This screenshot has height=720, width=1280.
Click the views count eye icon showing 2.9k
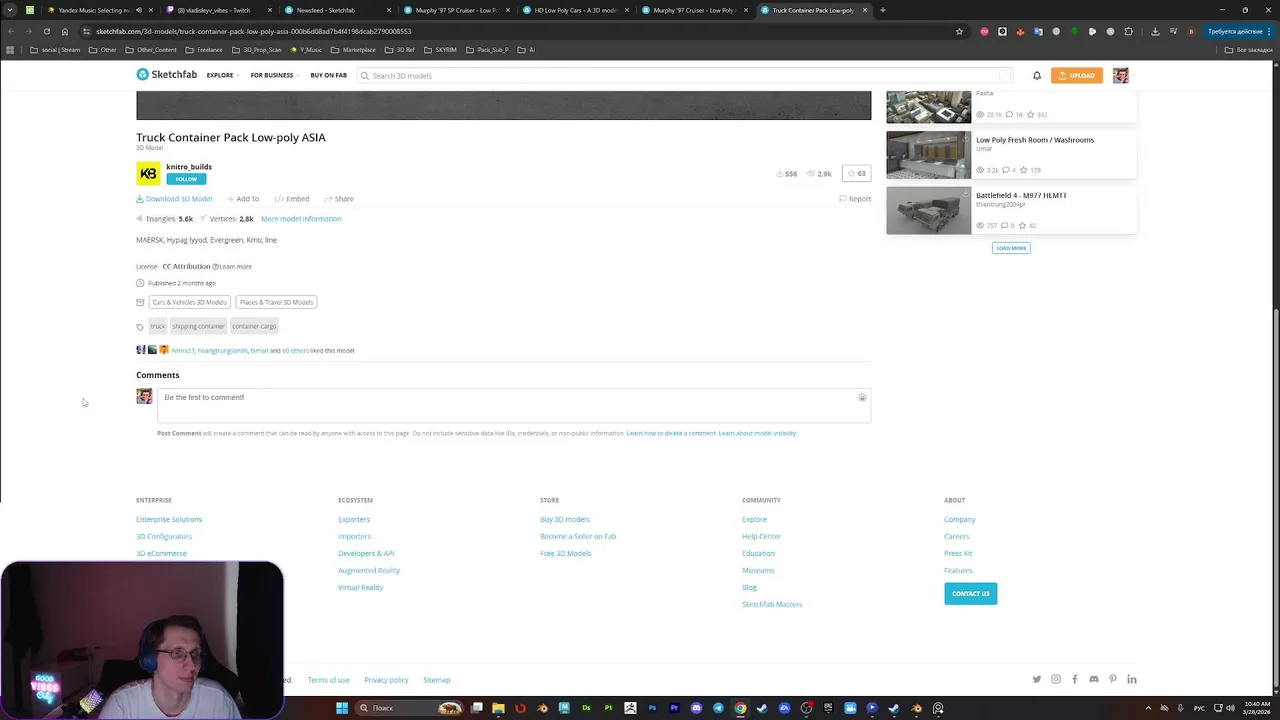tap(811, 174)
